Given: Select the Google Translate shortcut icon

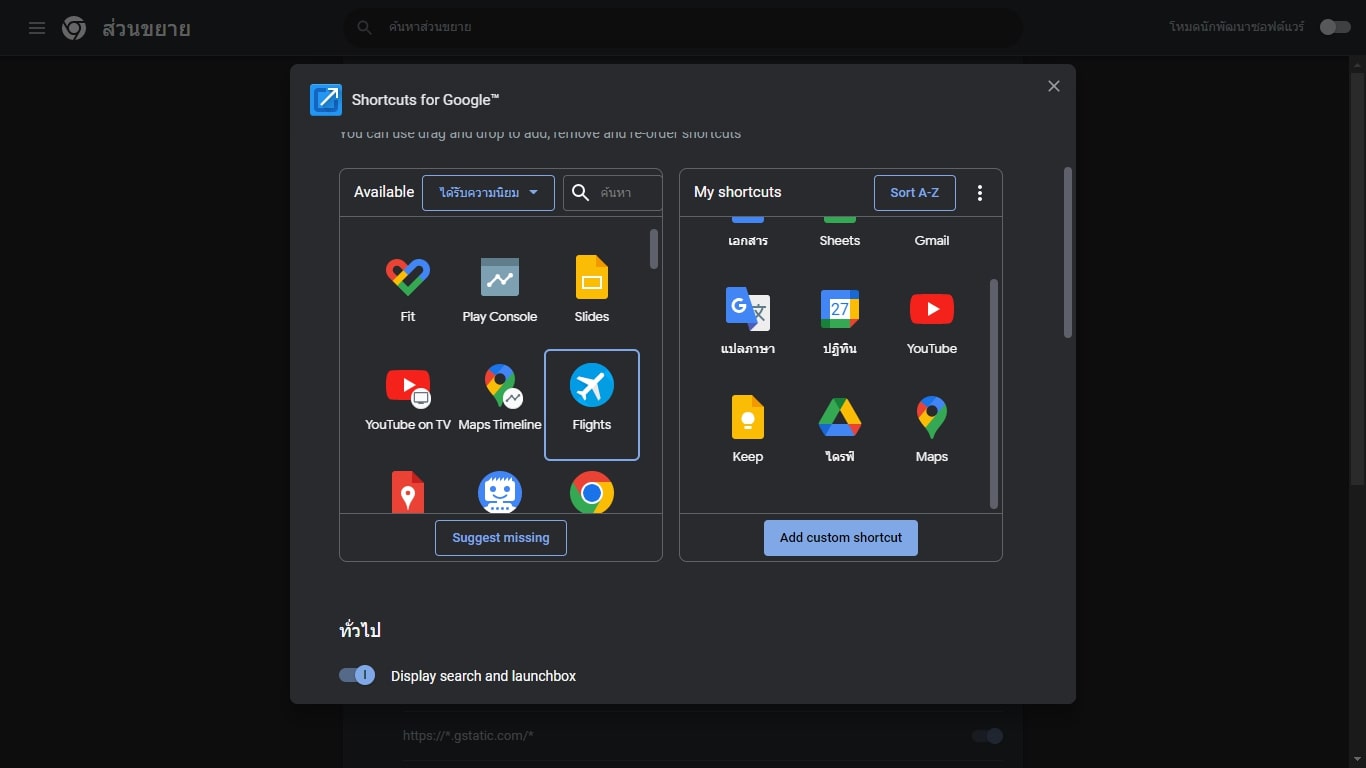Looking at the screenshot, I should click(747, 310).
